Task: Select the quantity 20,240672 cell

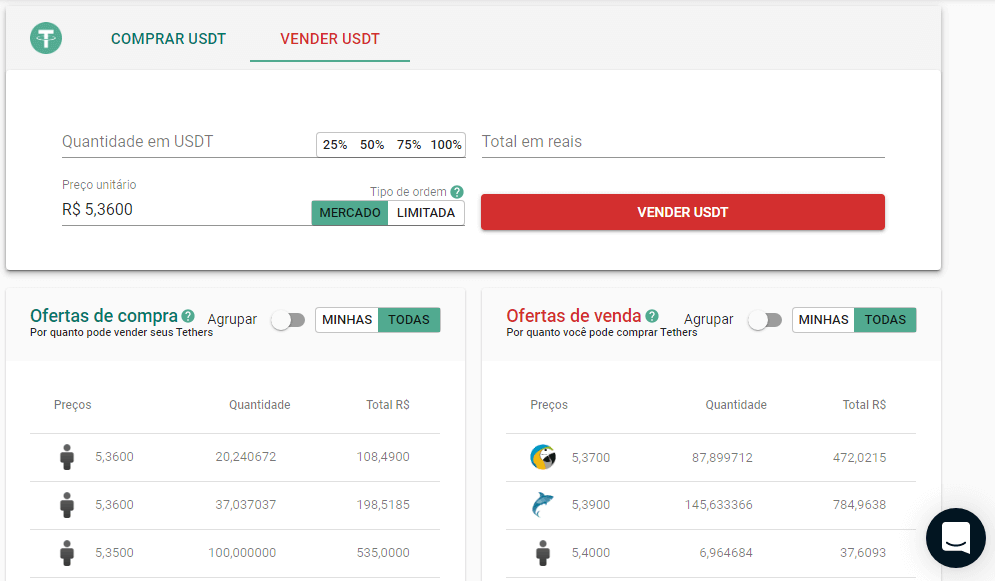Action: point(246,457)
